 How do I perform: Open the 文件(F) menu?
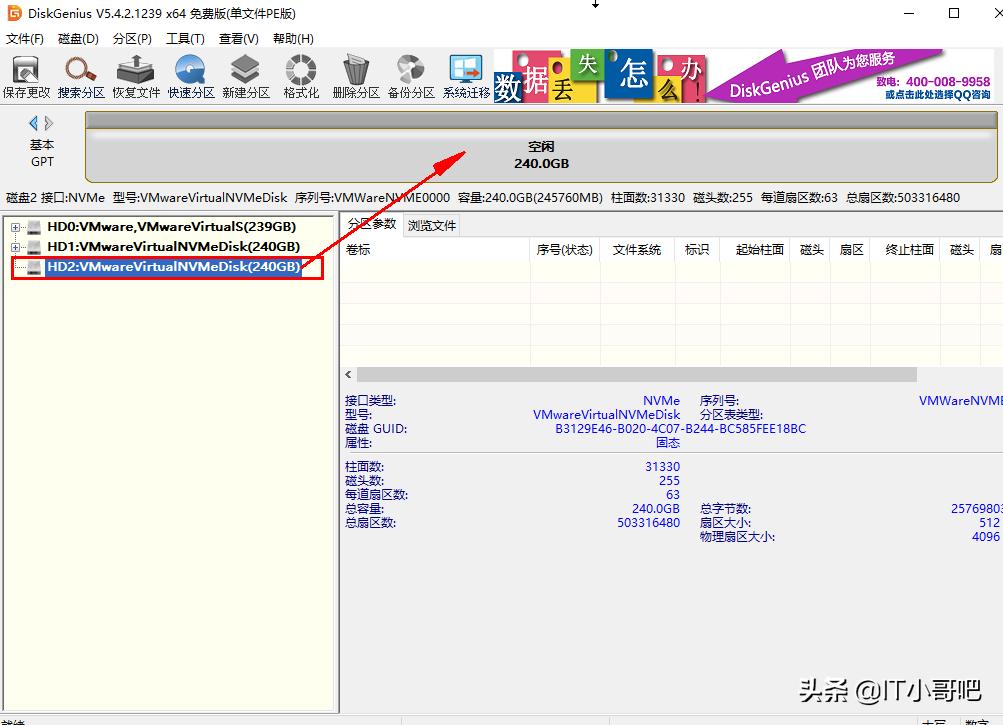point(25,39)
